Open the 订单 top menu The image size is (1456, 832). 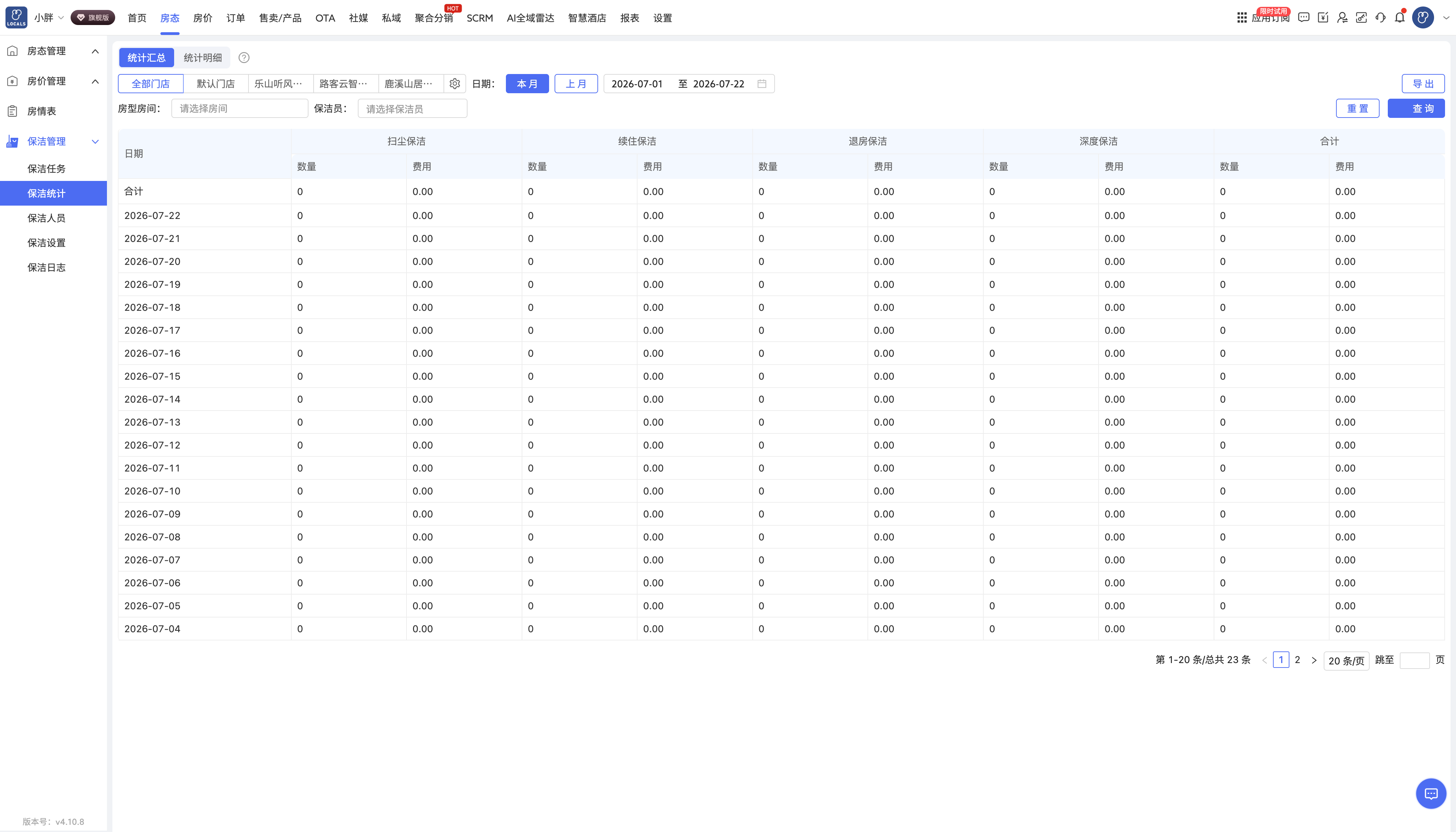[x=235, y=18]
